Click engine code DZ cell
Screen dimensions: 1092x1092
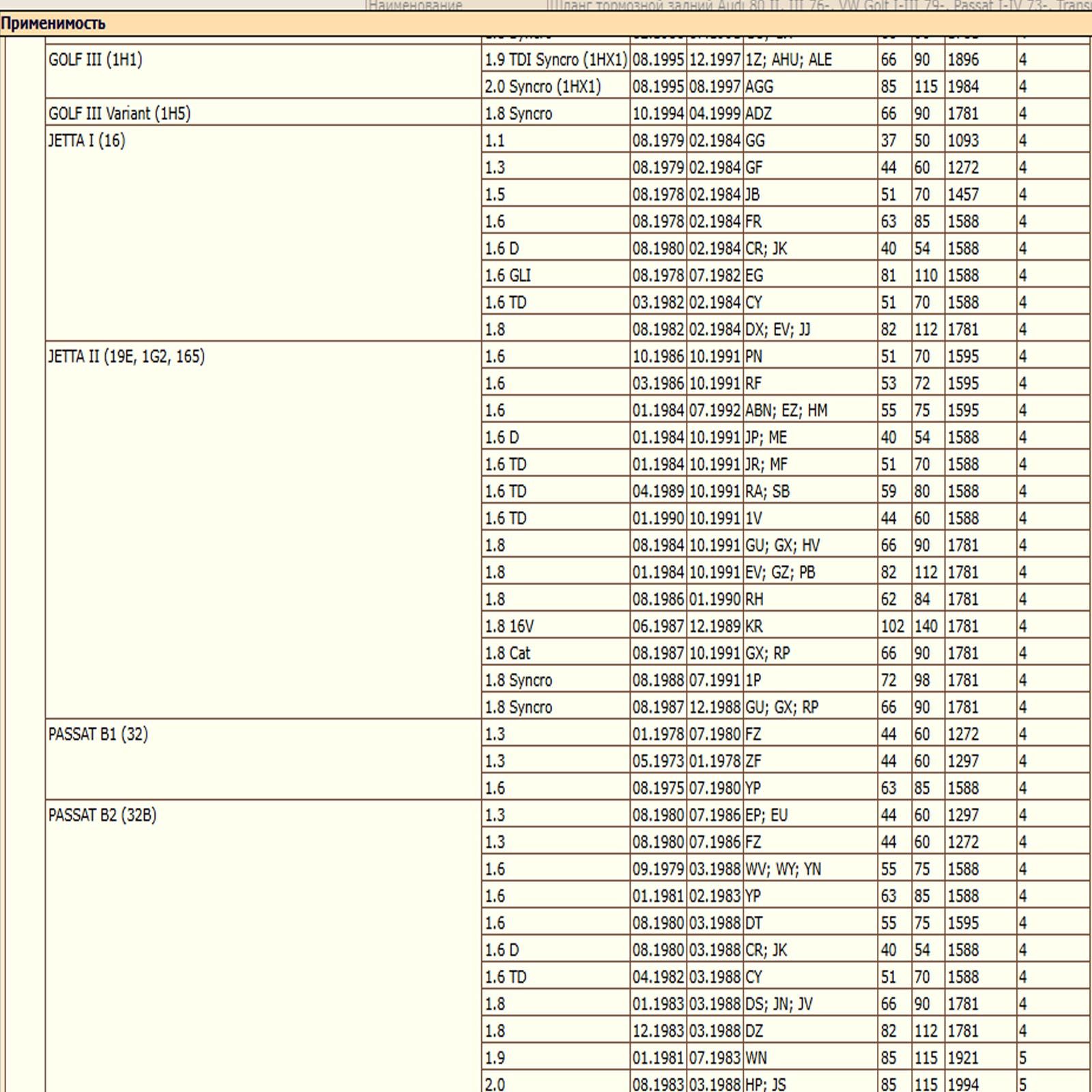(x=810, y=1031)
